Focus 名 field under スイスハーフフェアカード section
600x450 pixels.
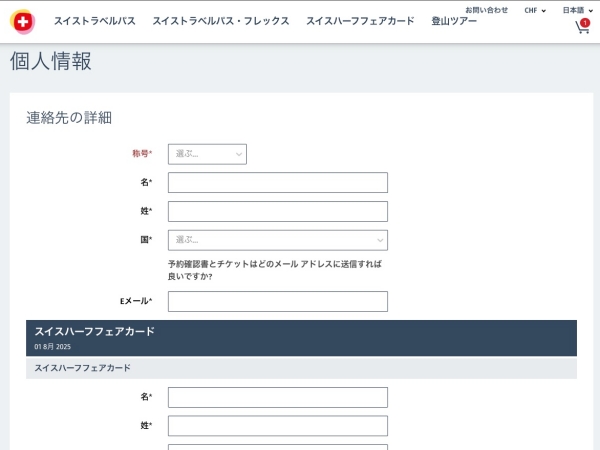point(278,397)
